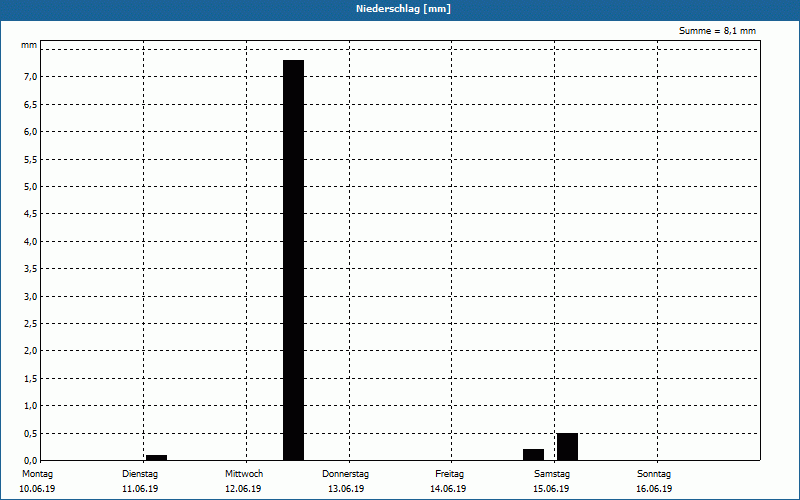
Task: Click the 1,0 y-axis value
Action: [x=31, y=406]
